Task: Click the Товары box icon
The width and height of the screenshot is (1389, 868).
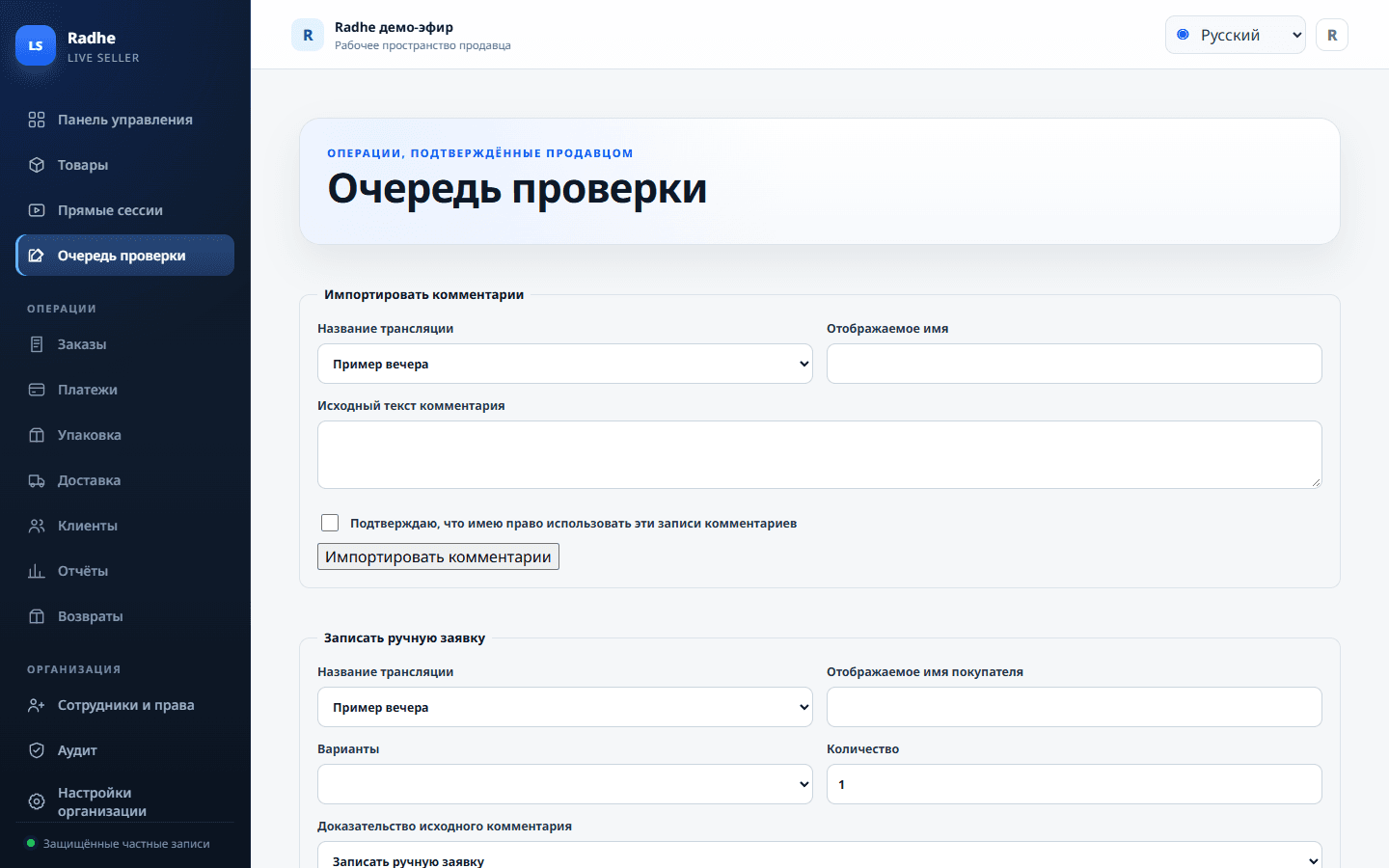Action: click(37, 165)
